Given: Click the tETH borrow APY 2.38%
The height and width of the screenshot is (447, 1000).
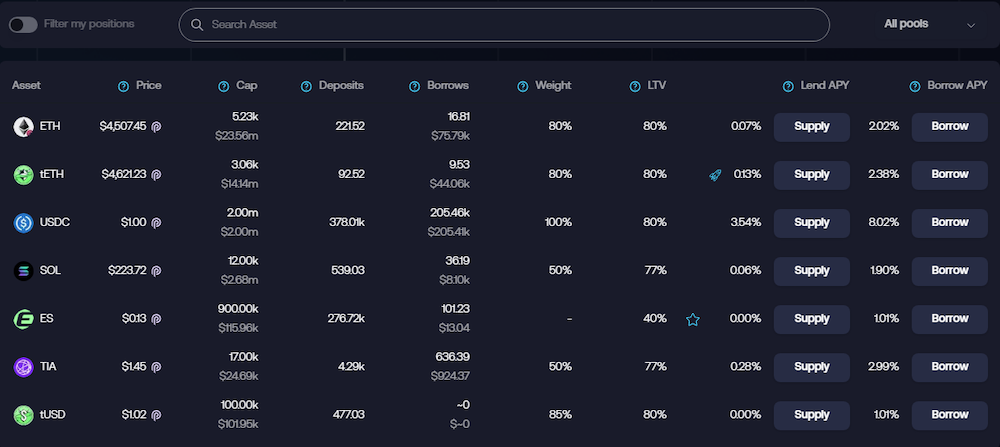Looking at the screenshot, I should (883, 175).
